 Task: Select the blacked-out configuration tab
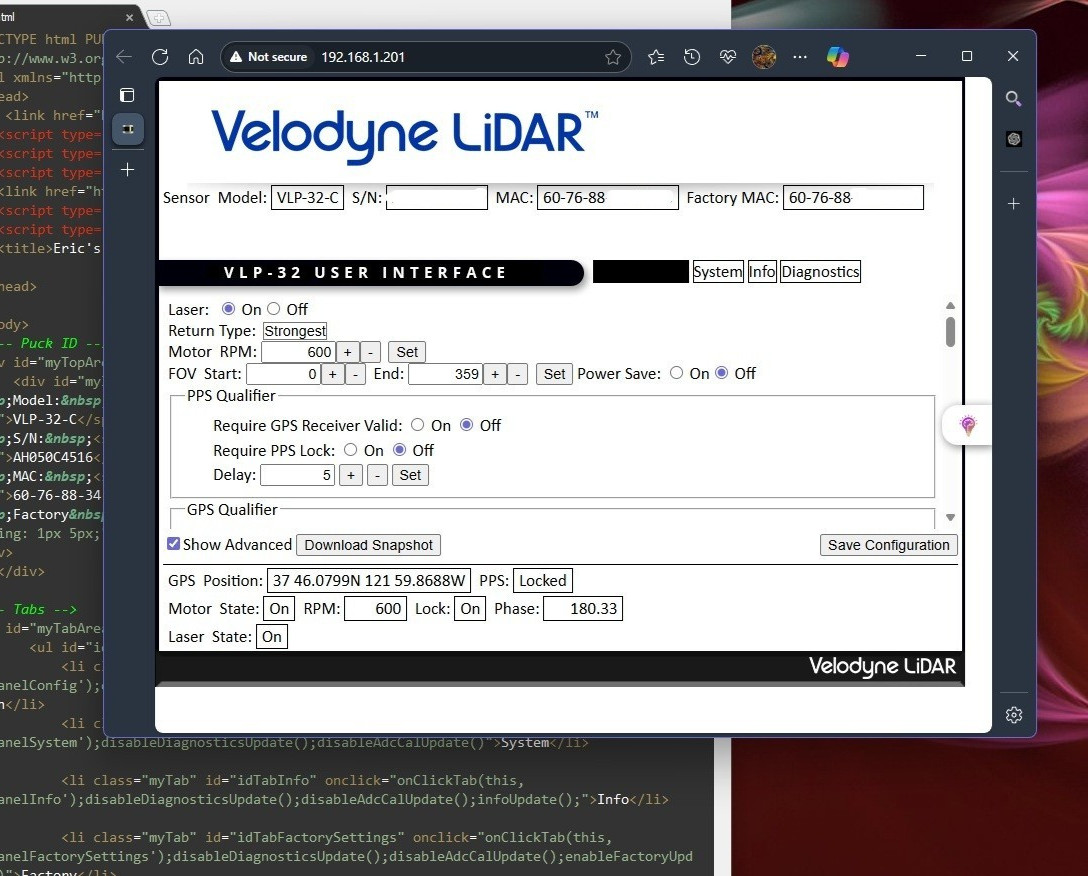[x=641, y=271]
